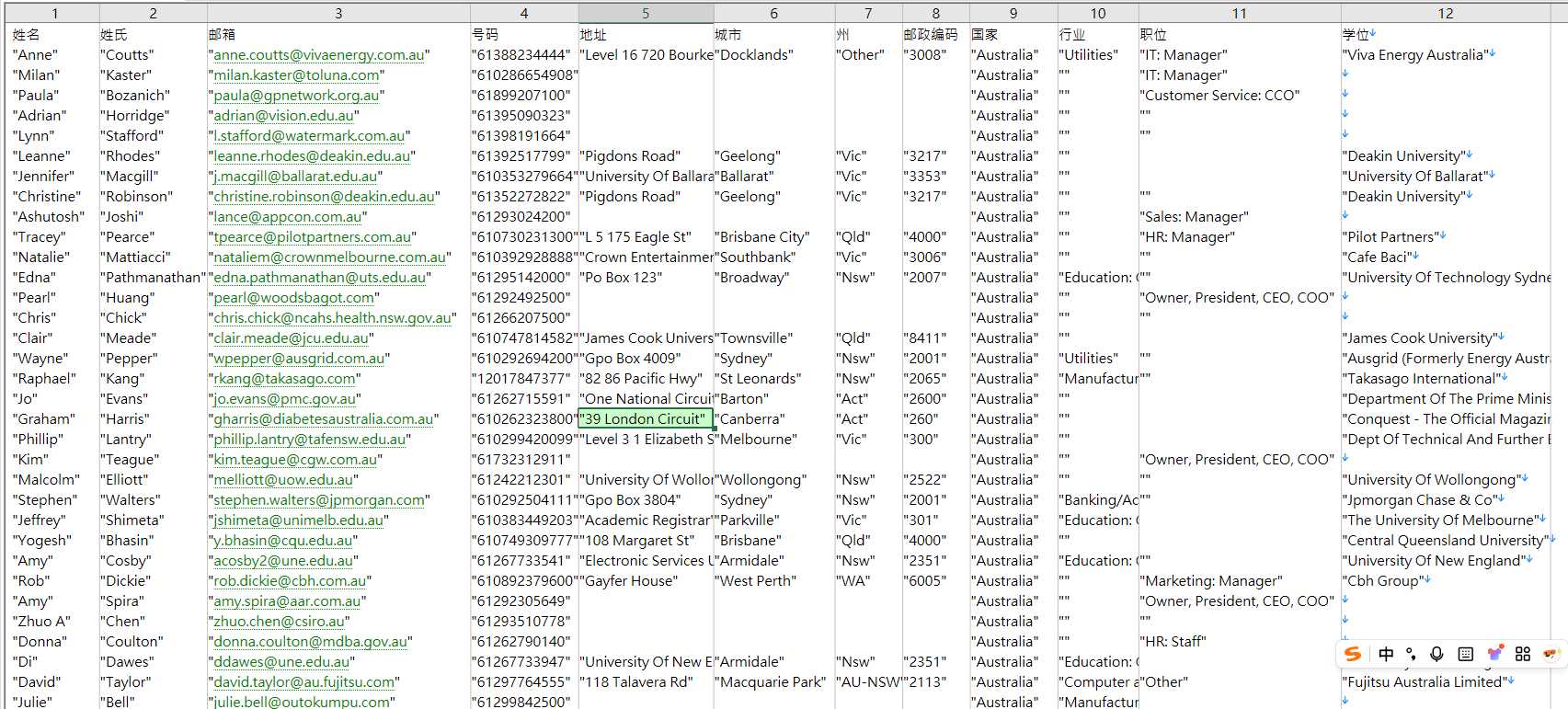1568x709 pixels.
Task: Select the "Canberra" city cell
Action: pos(774,419)
